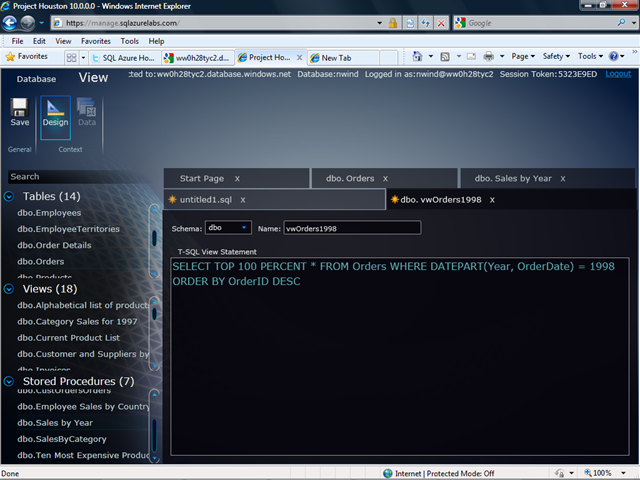640x480 pixels.
Task: Click the address bar lock icon
Action: click(x=393, y=23)
